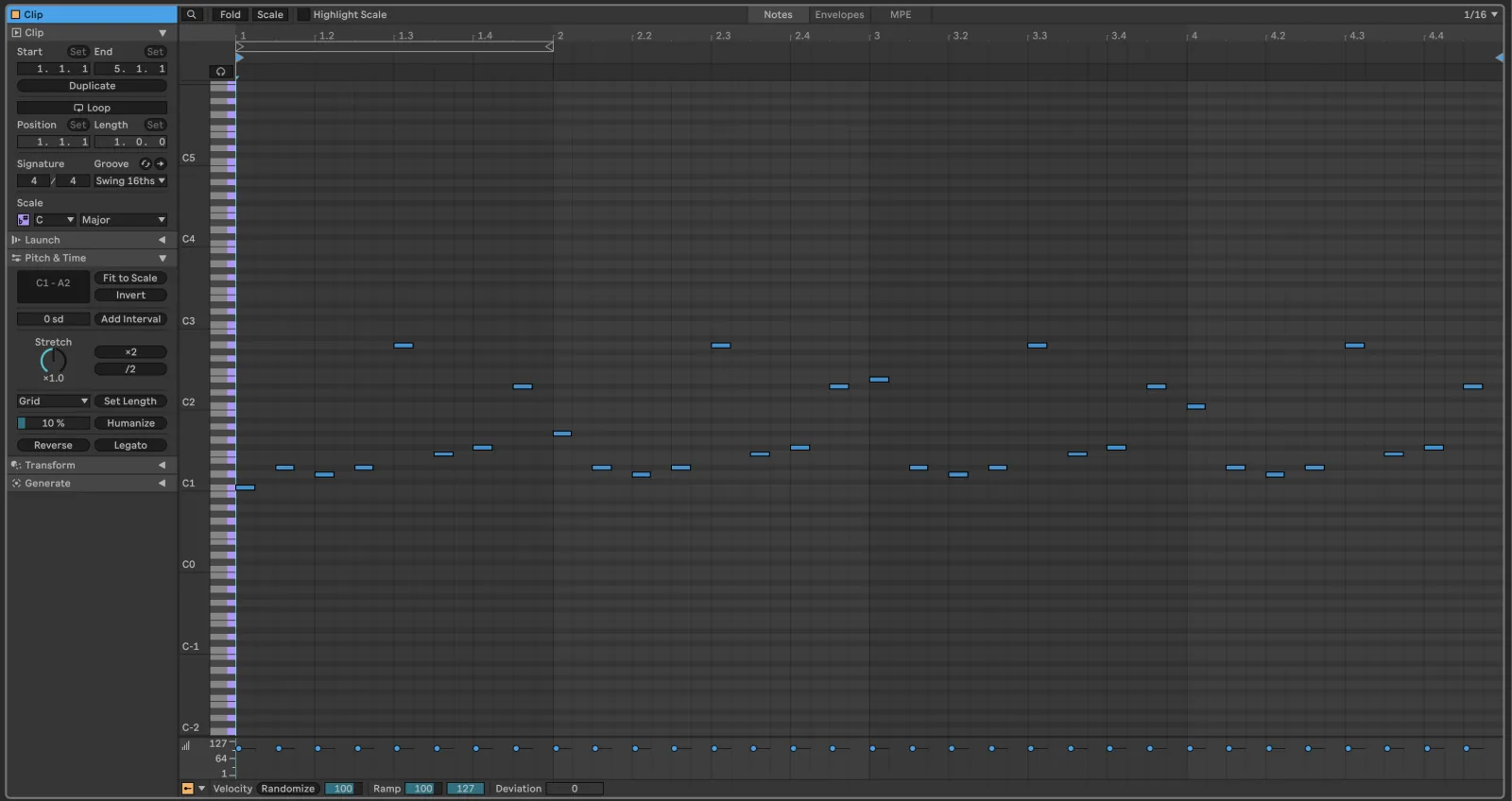
Task: Click the clip end marker triangle at far right
Action: point(1499,58)
